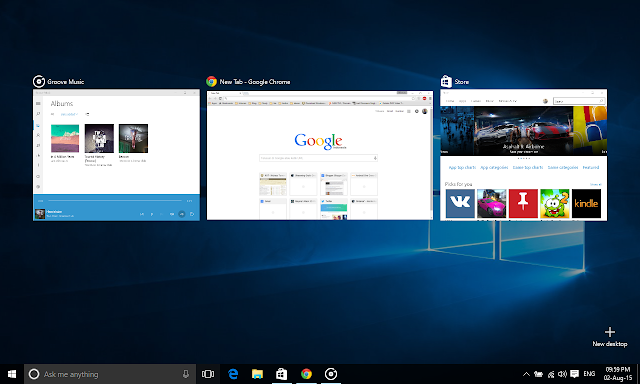640x384 pixels.
Task: Open the 'App top charts' link in Store
Action: (462, 167)
